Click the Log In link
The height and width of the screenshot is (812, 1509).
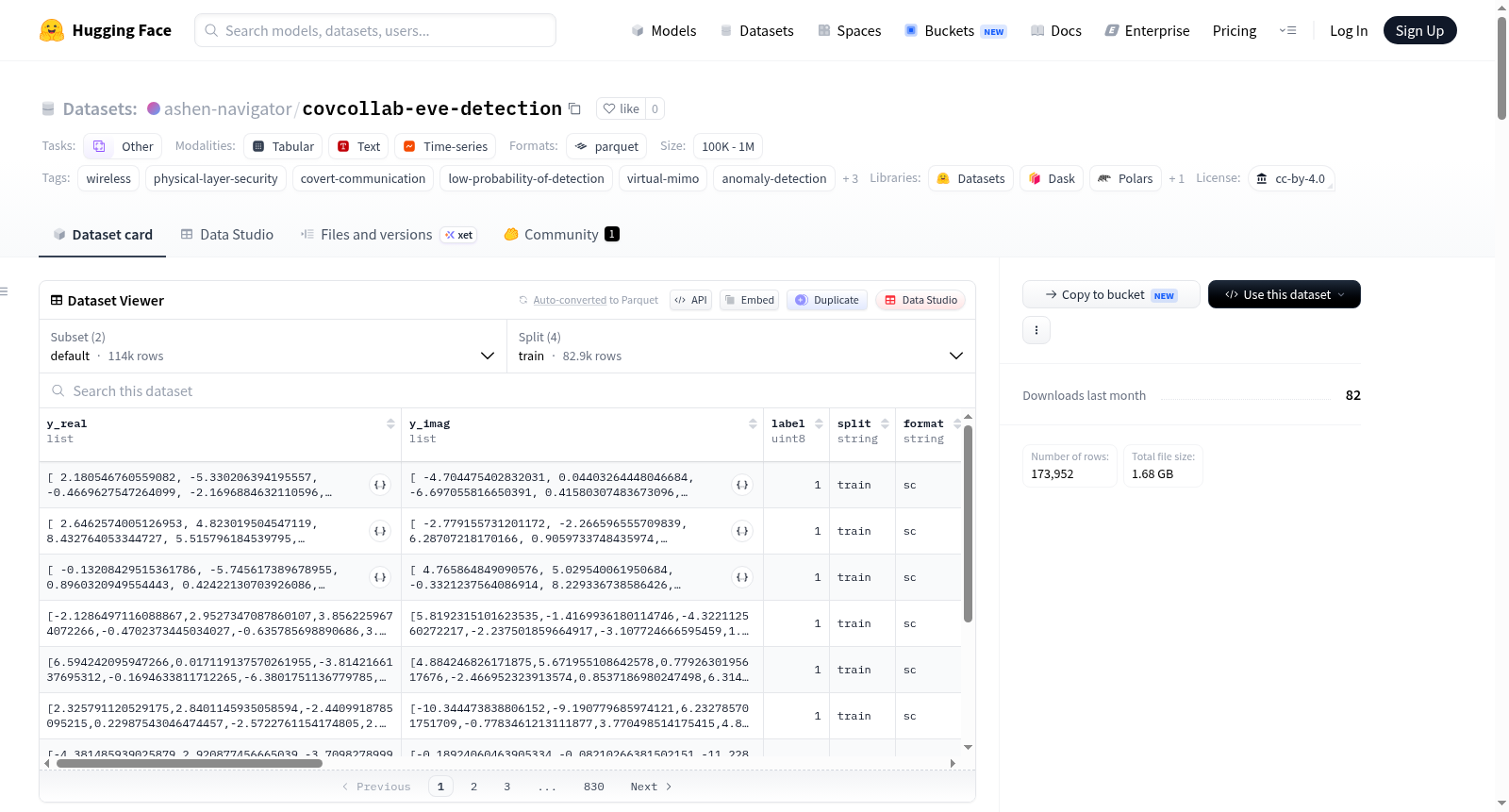(1349, 31)
